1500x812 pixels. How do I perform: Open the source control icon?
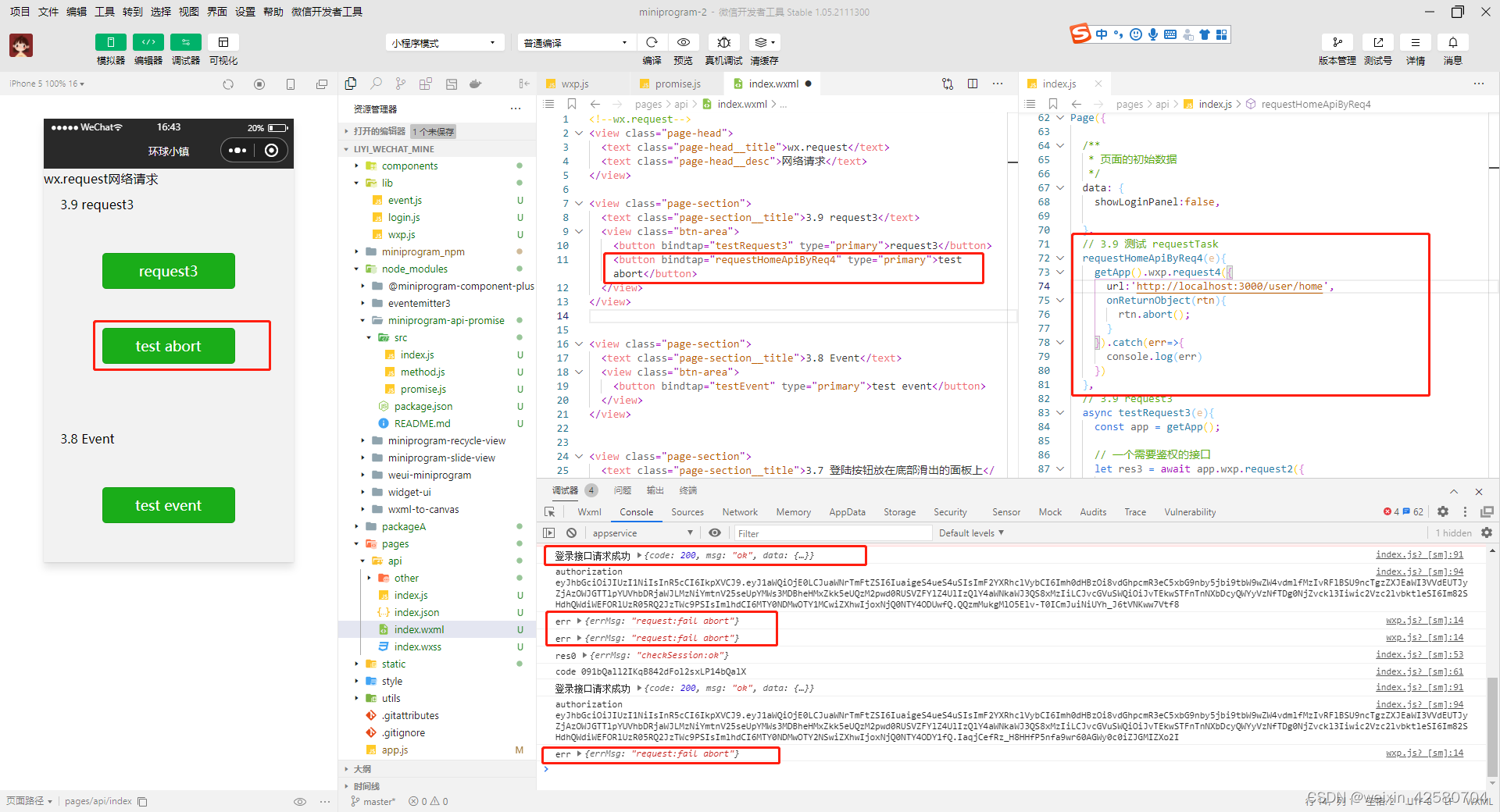pyautogui.click(x=401, y=84)
